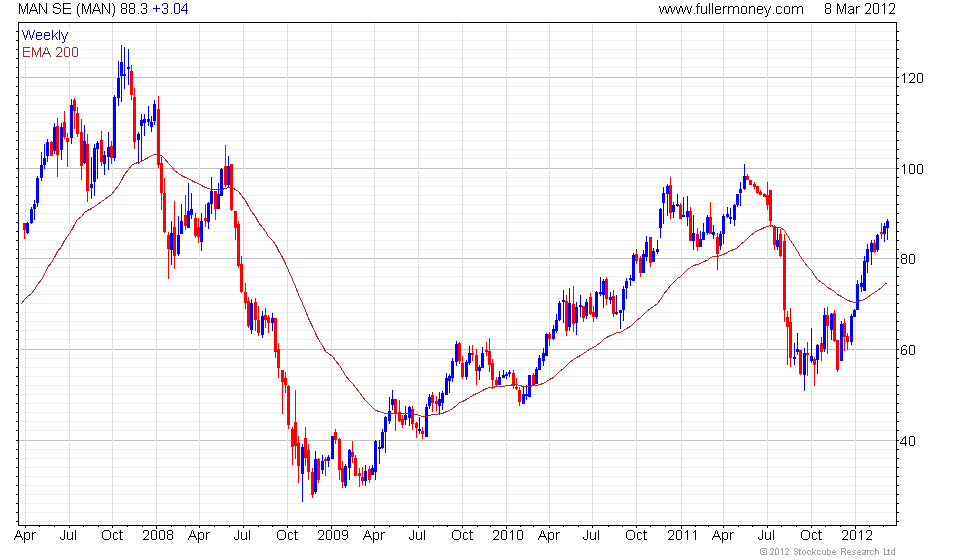
Task: Click the 2010 year label on time axis
Action: click(508, 536)
